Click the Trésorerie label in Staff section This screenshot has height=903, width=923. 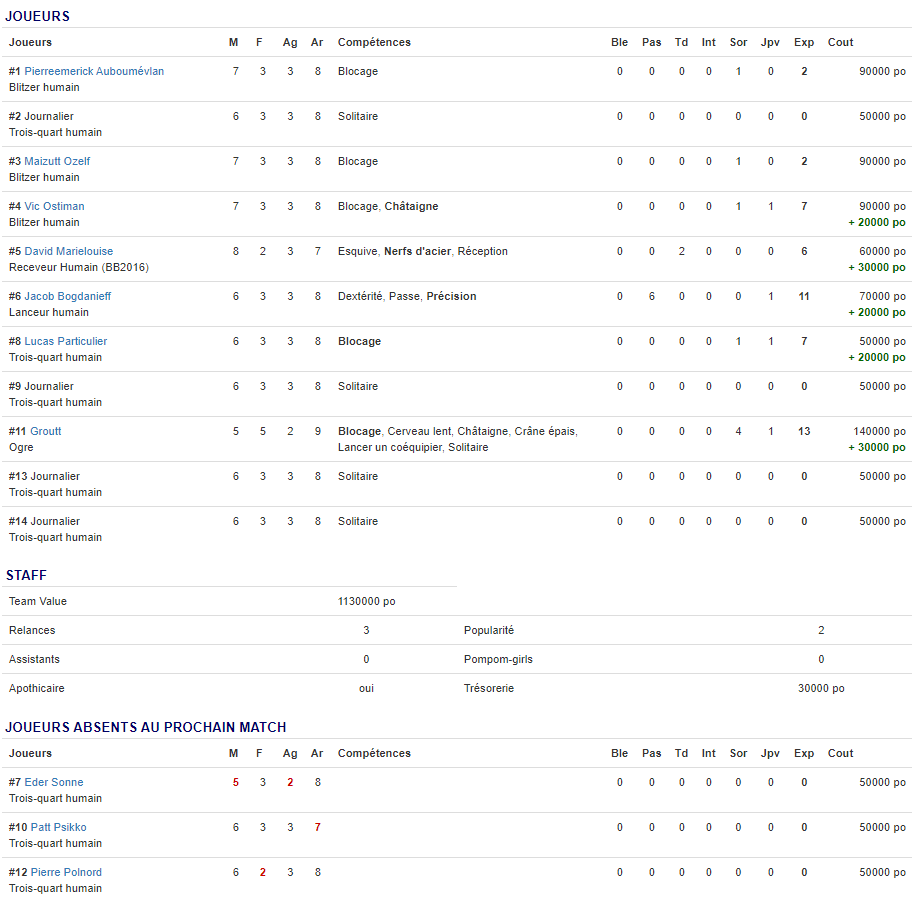coord(488,689)
